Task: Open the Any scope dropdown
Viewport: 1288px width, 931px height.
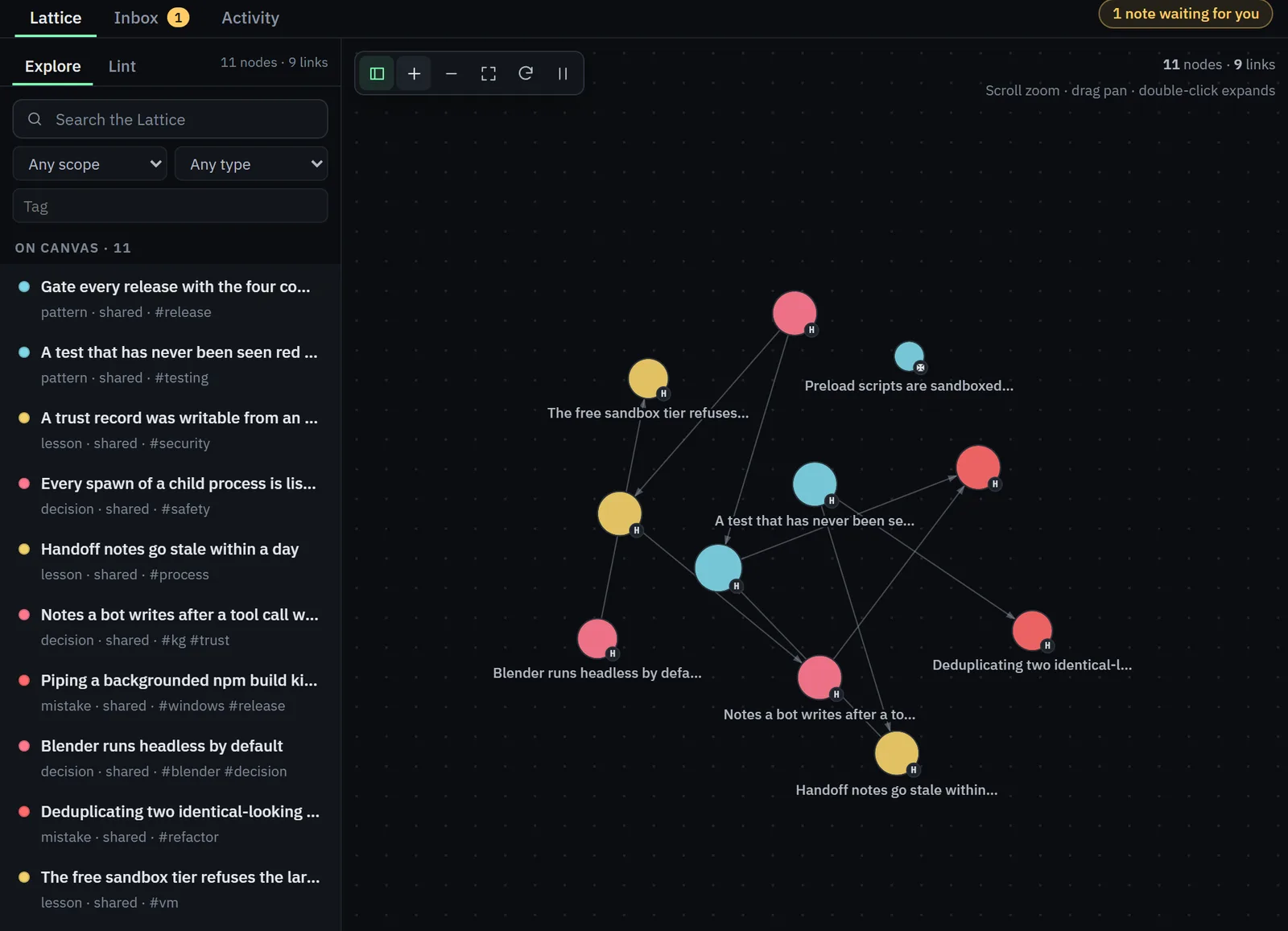Action: click(90, 164)
